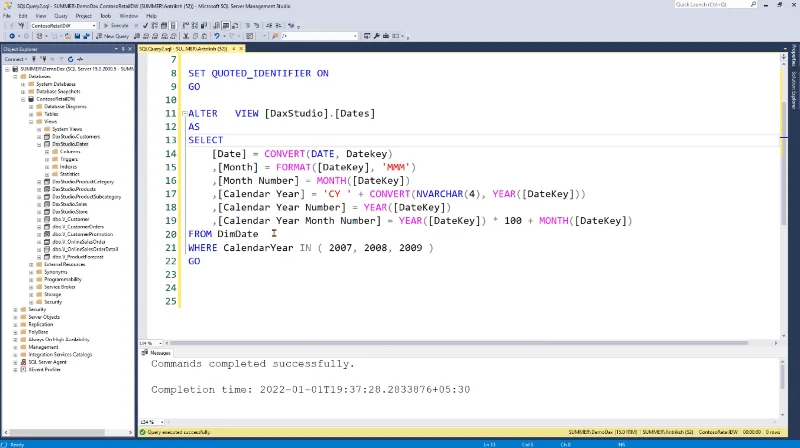This screenshot has height=448, width=800.
Task: Expand the Programmability folder
Action: (x=31, y=280)
